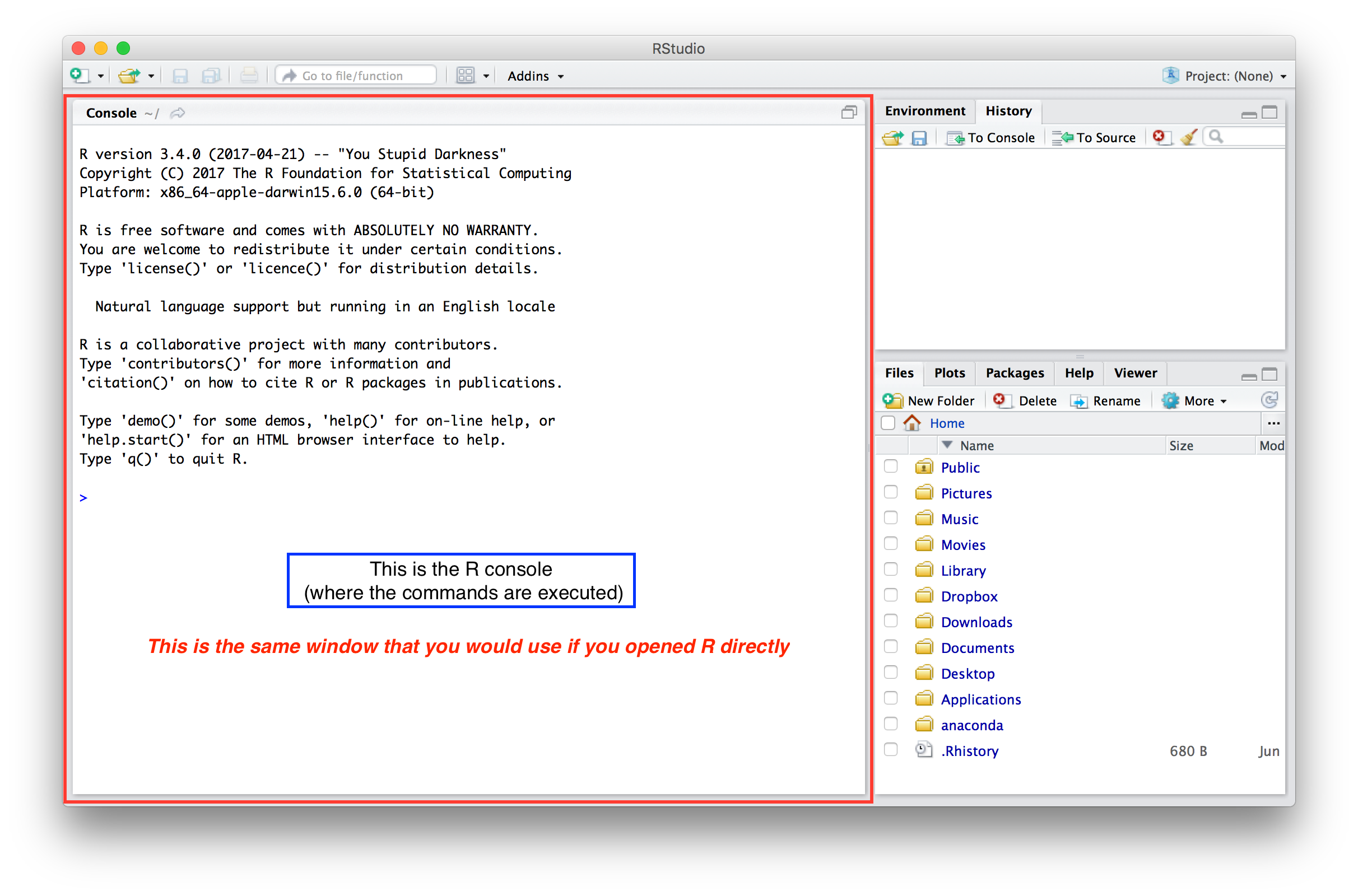Click the New Folder button
This screenshot has height=896, width=1358.
pyautogui.click(x=929, y=401)
